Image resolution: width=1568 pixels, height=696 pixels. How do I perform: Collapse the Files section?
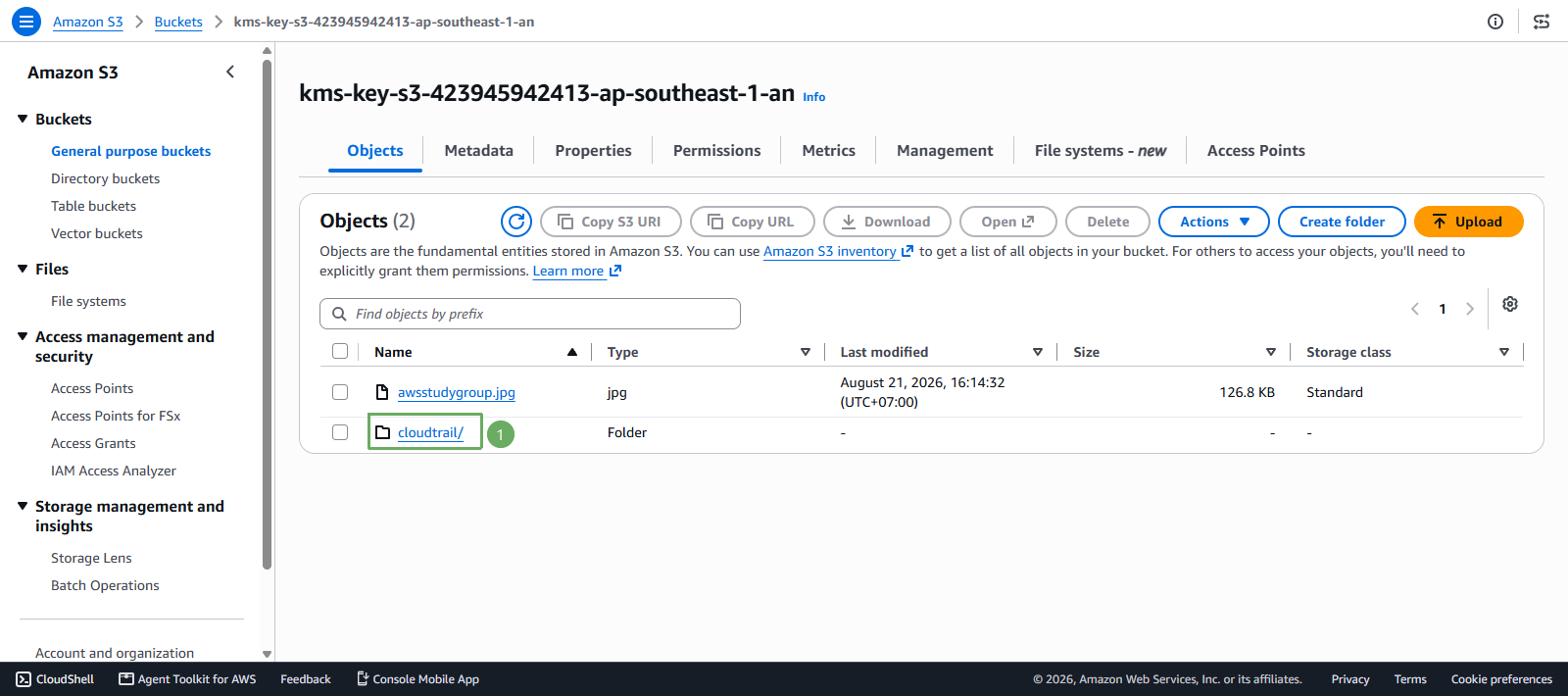pos(23,269)
